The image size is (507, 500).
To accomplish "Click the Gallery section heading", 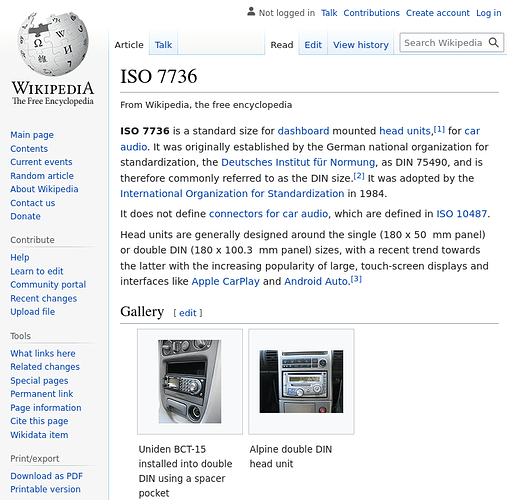I will point(142,312).
